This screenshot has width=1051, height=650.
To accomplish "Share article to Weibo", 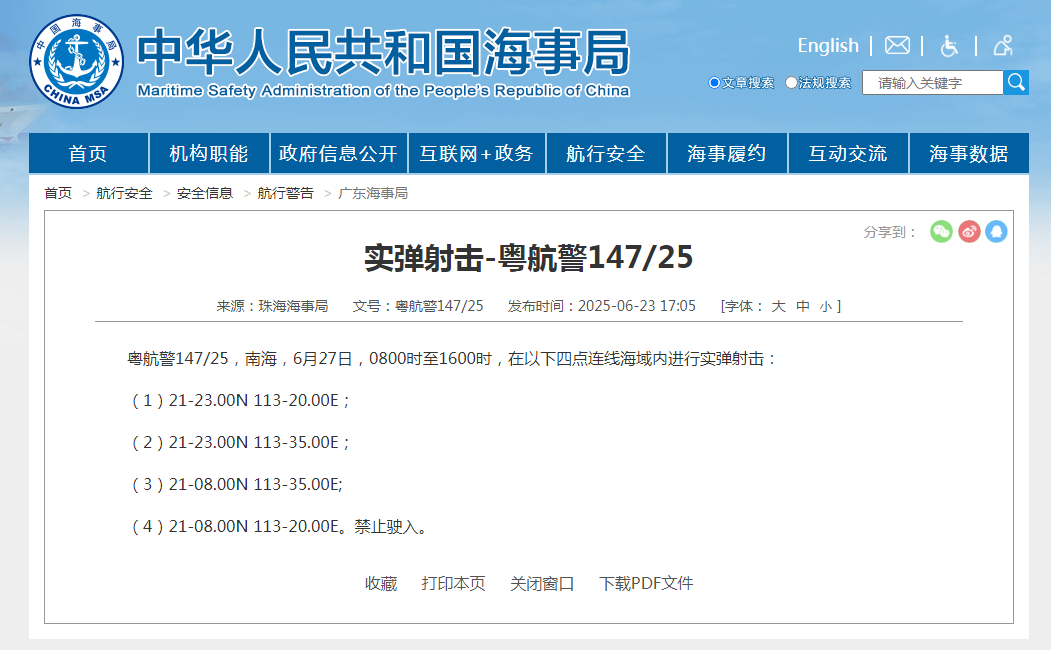I will pos(969,232).
